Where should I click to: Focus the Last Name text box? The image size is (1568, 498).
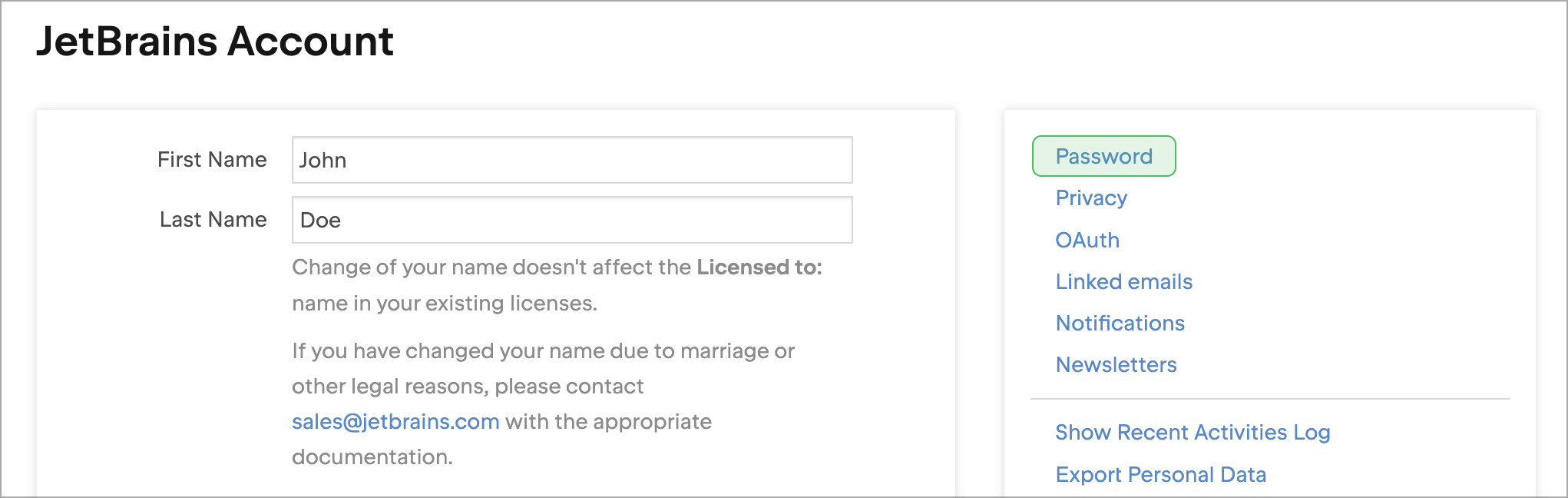click(x=571, y=220)
